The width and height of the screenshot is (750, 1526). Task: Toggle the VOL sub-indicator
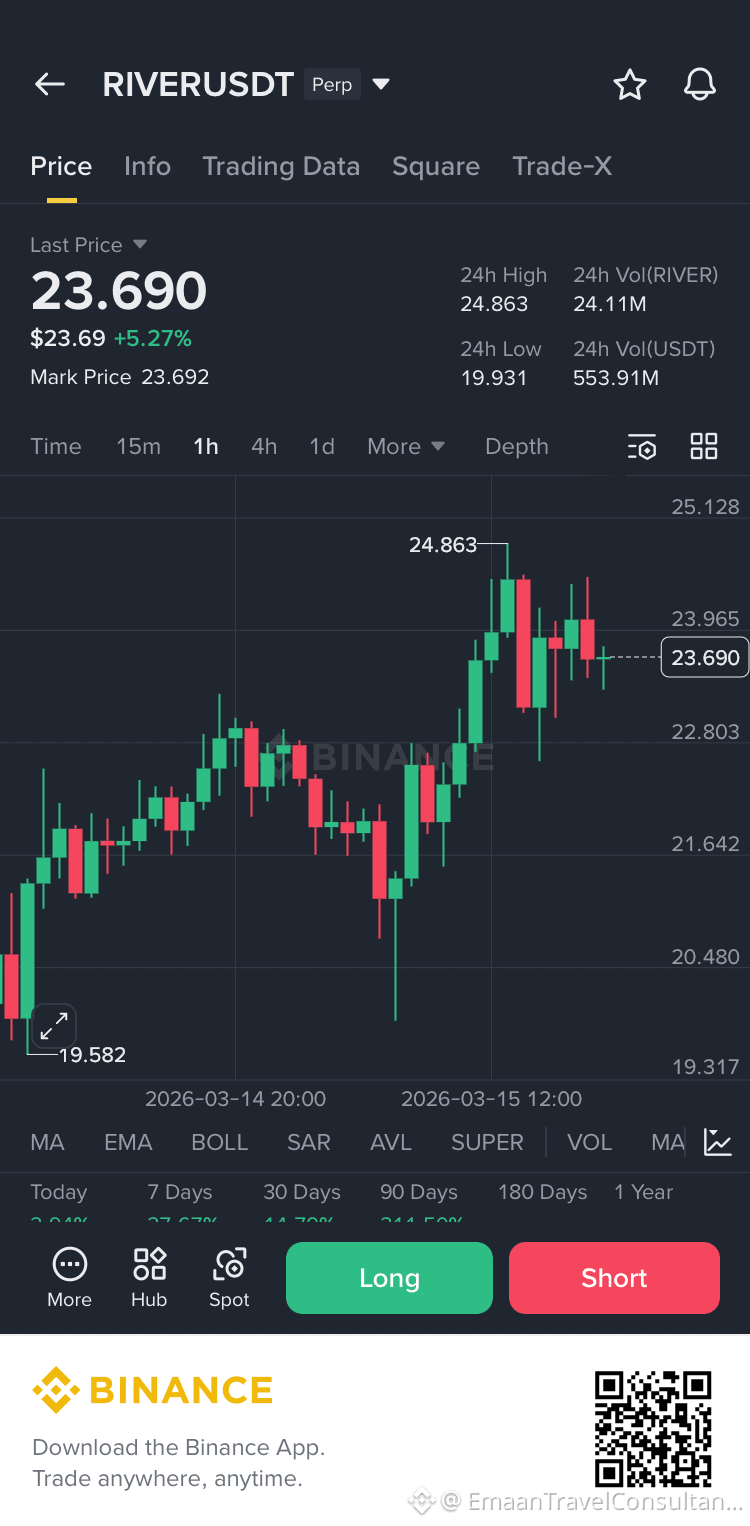589,1142
